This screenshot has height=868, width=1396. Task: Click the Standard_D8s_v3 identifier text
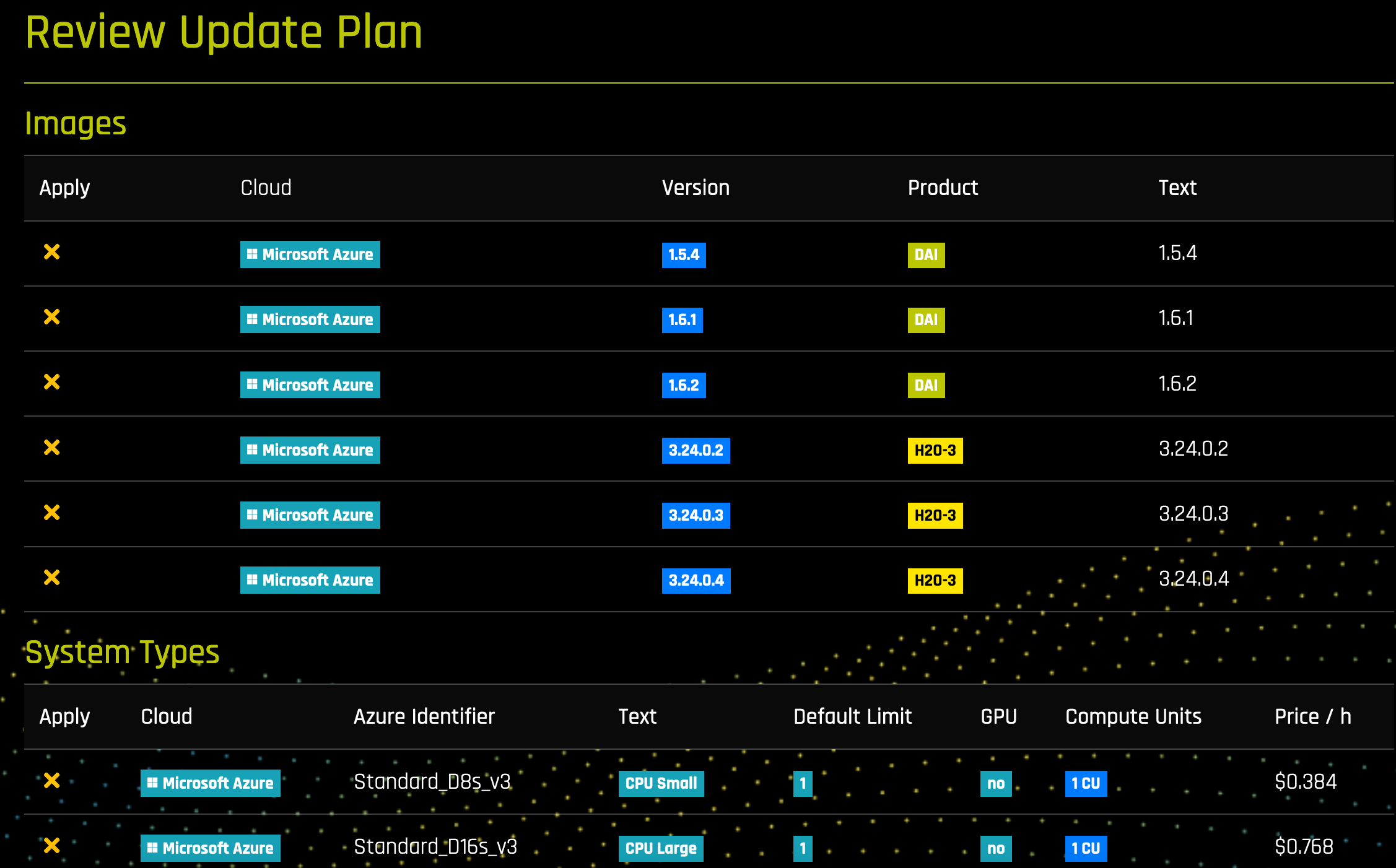pos(432,782)
